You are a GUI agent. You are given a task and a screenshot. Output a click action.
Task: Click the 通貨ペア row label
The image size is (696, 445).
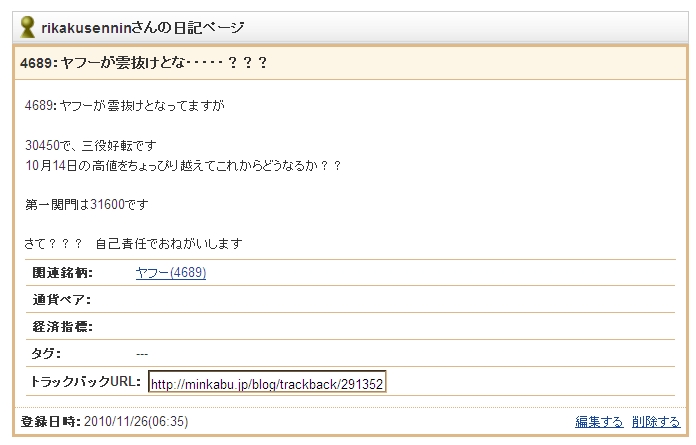click(61, 299)
